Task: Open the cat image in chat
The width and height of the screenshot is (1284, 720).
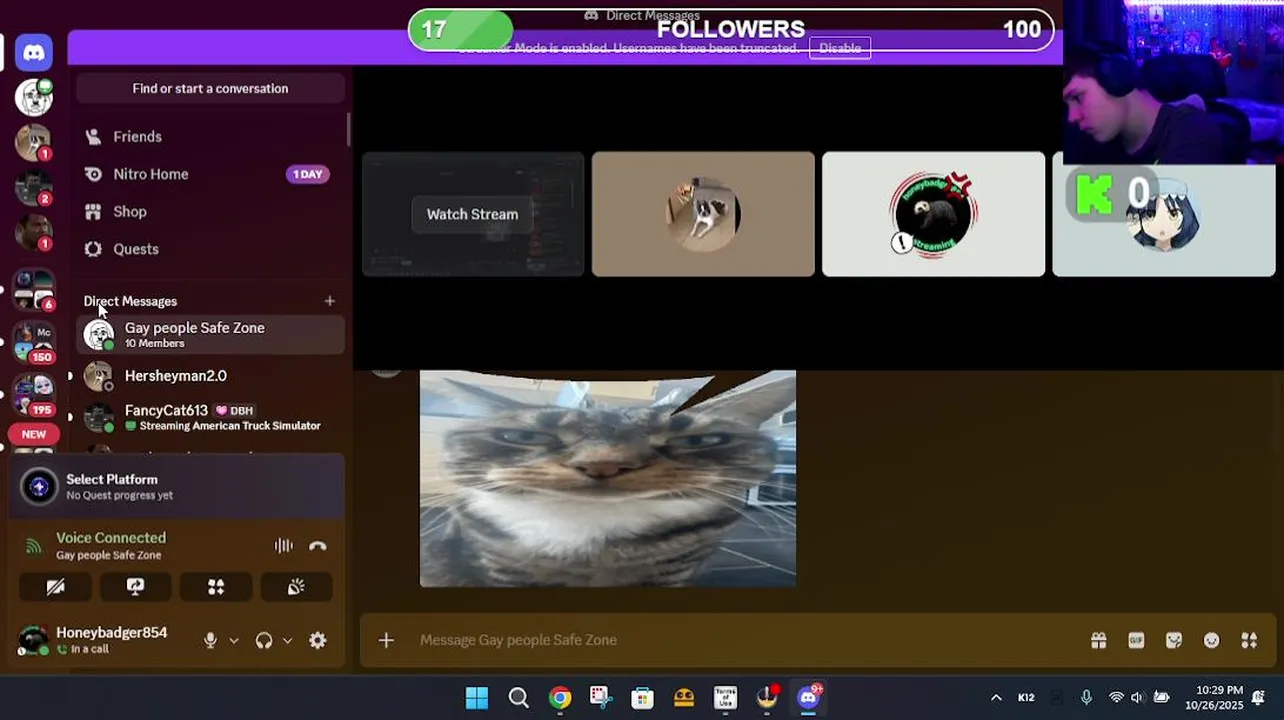Action: point(608,478)
